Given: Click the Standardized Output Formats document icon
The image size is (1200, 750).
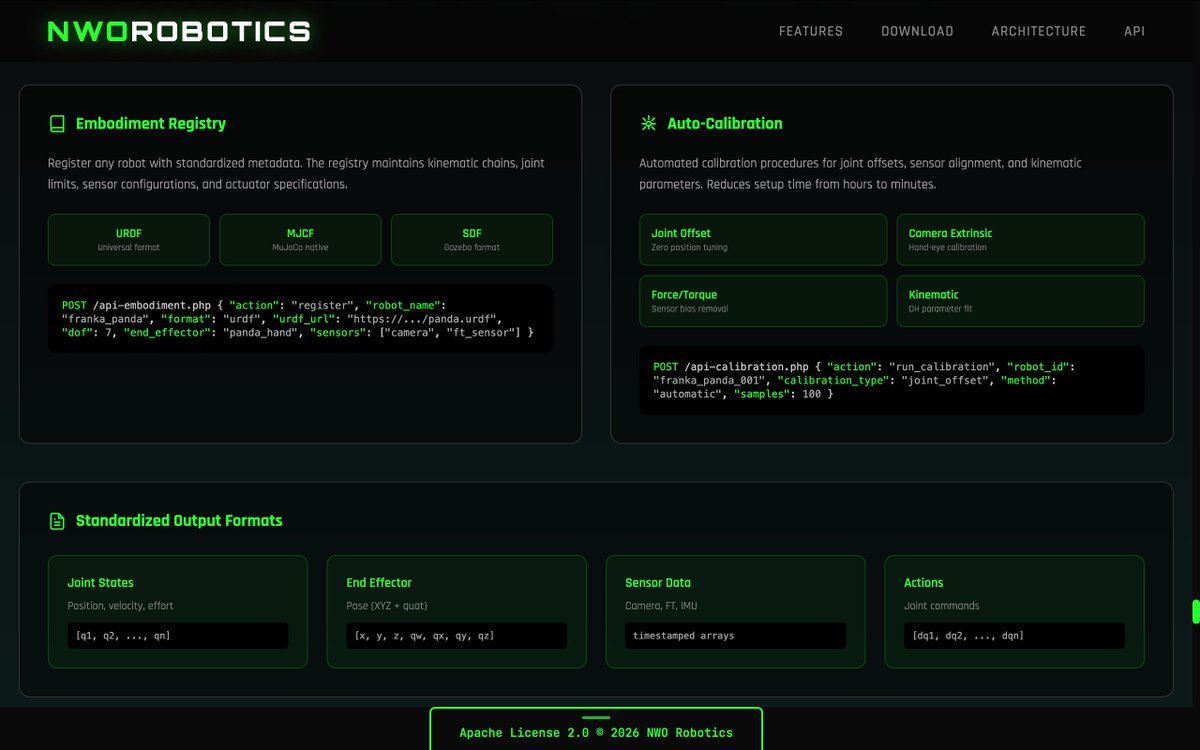Looking at the screenshot, I should tap(57, 521).
